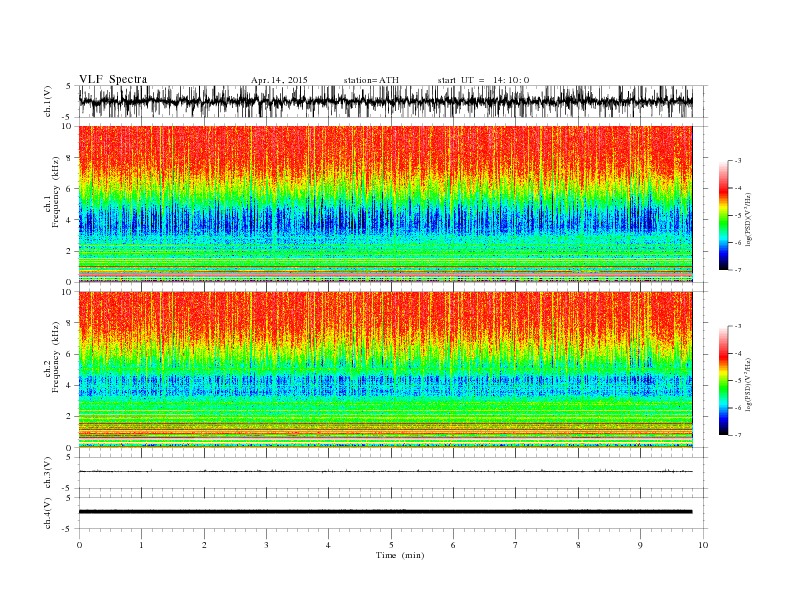Click the 'Time (min)' axis label
This screenshot has width=792, height=612.
click(x=400, y=555)
